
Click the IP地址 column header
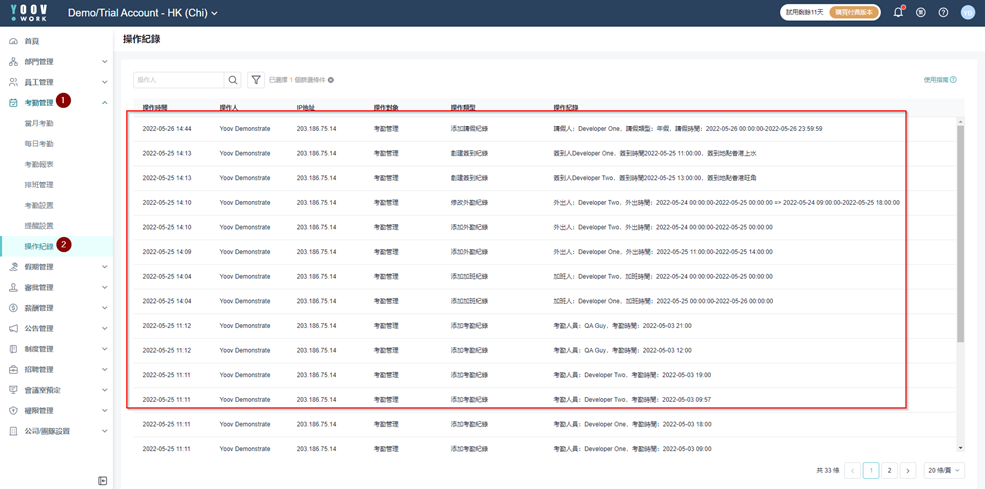pos(306,107)
